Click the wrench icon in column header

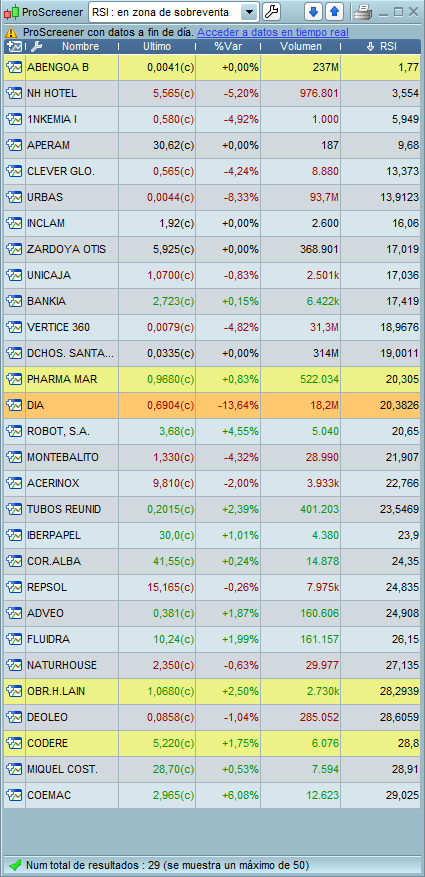(x=34, y=47)
